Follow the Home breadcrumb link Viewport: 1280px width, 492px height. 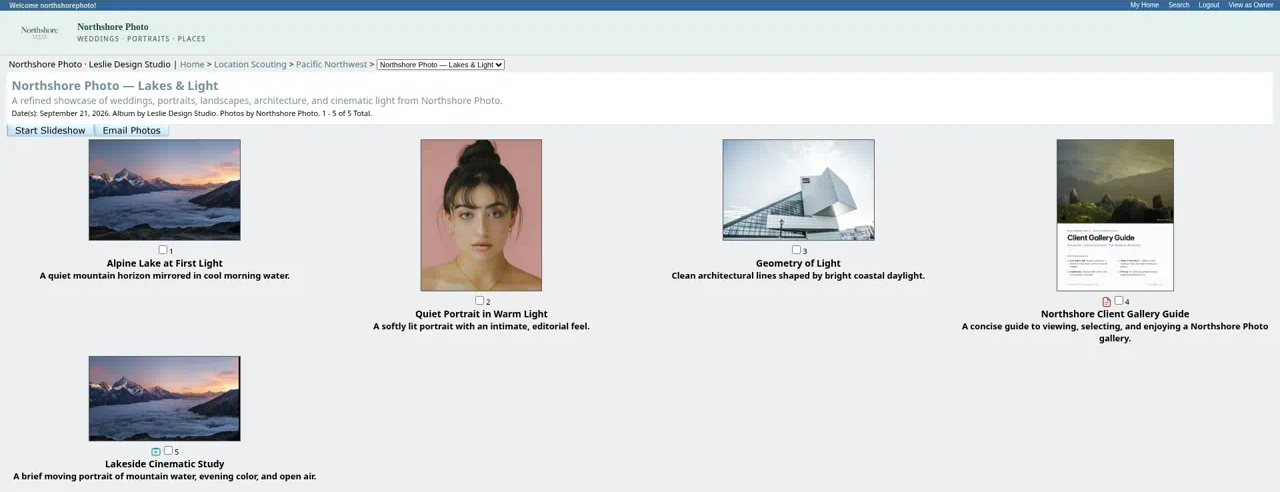click(192, 64)
